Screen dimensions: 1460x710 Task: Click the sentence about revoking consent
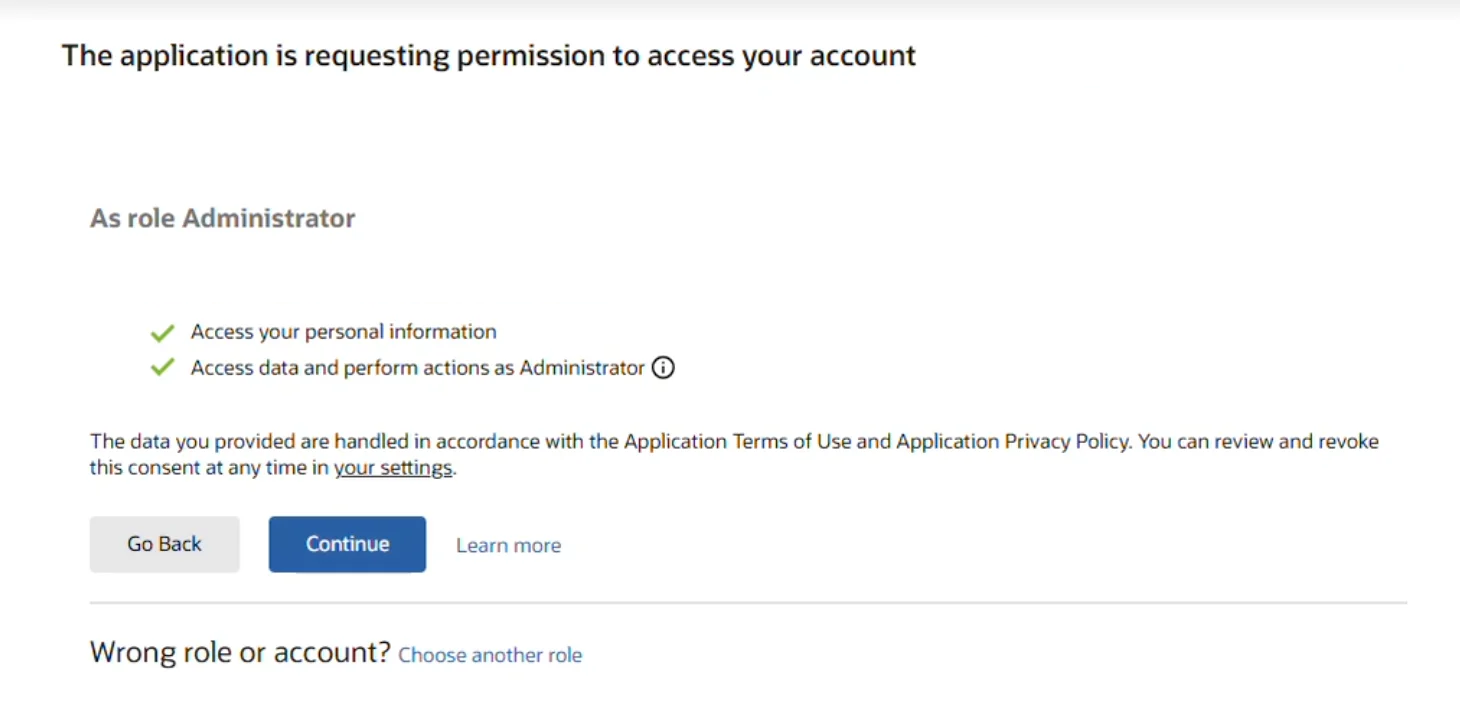(1258, 442)
